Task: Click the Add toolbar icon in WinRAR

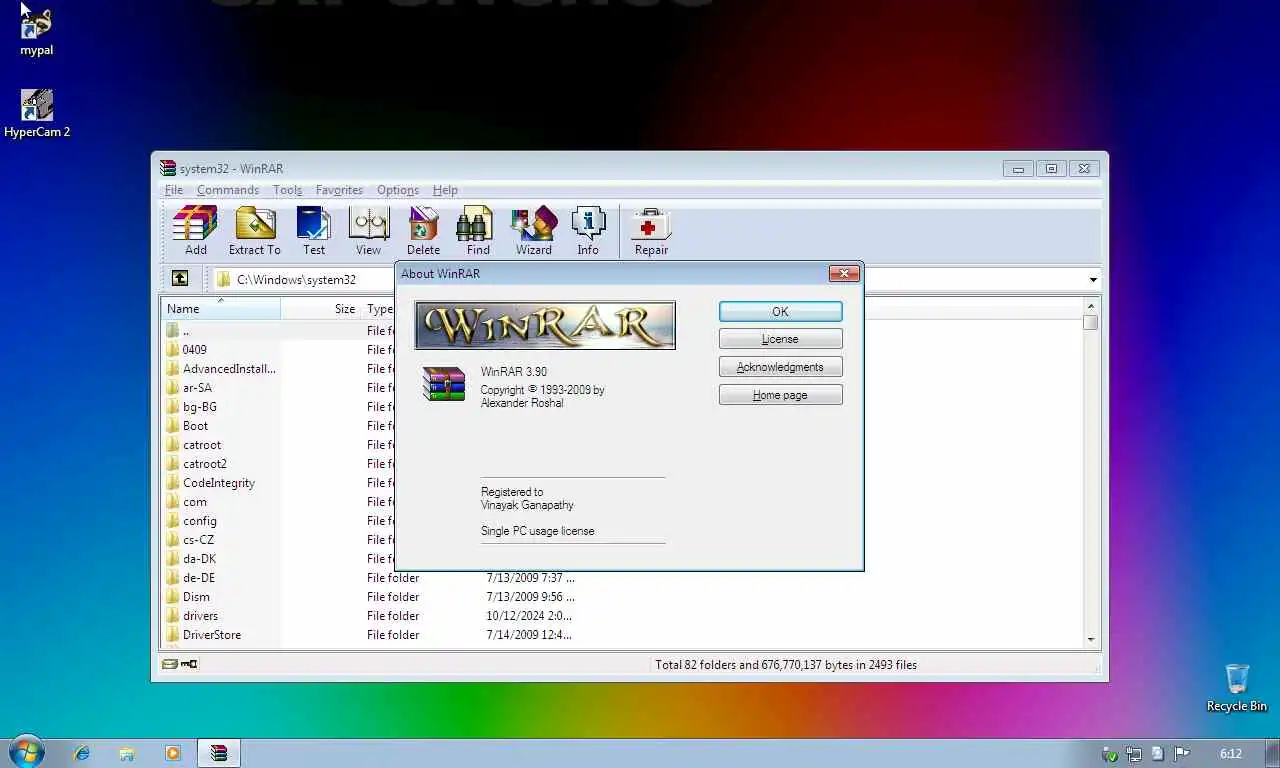Action: click(x=195, y=231)
